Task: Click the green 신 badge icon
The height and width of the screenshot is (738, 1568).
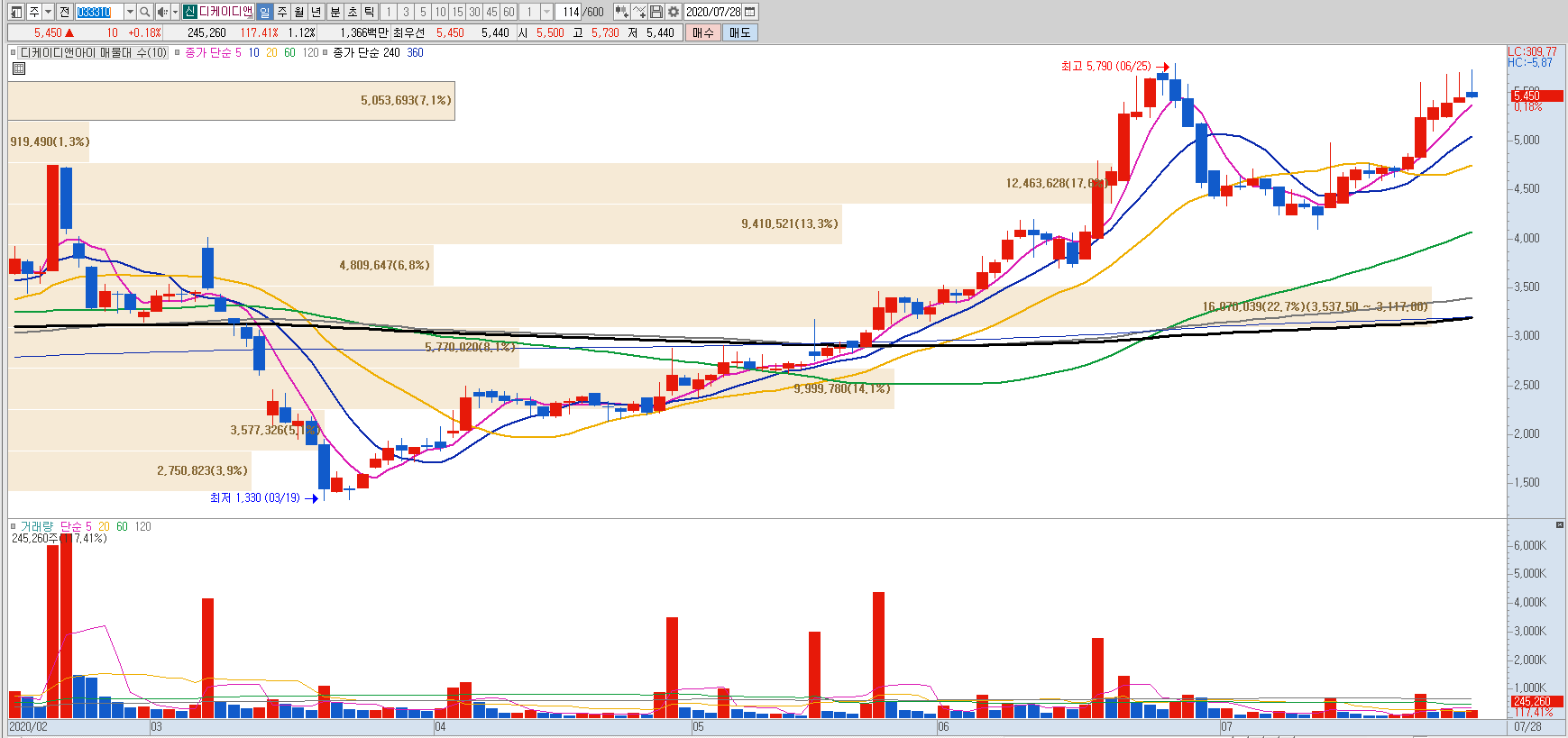Action: [x=189, y=12]
